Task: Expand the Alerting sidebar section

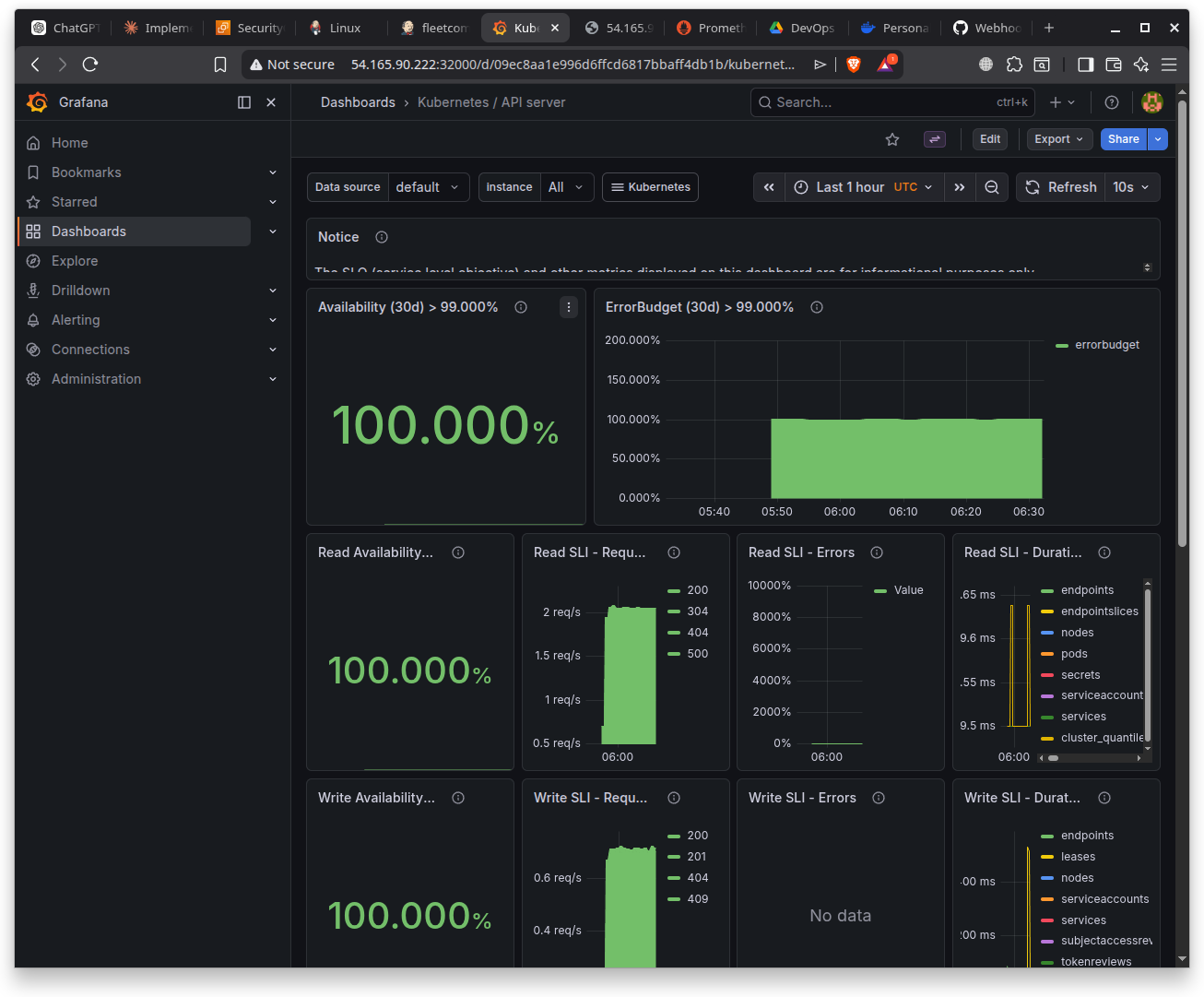Action: 273,320
